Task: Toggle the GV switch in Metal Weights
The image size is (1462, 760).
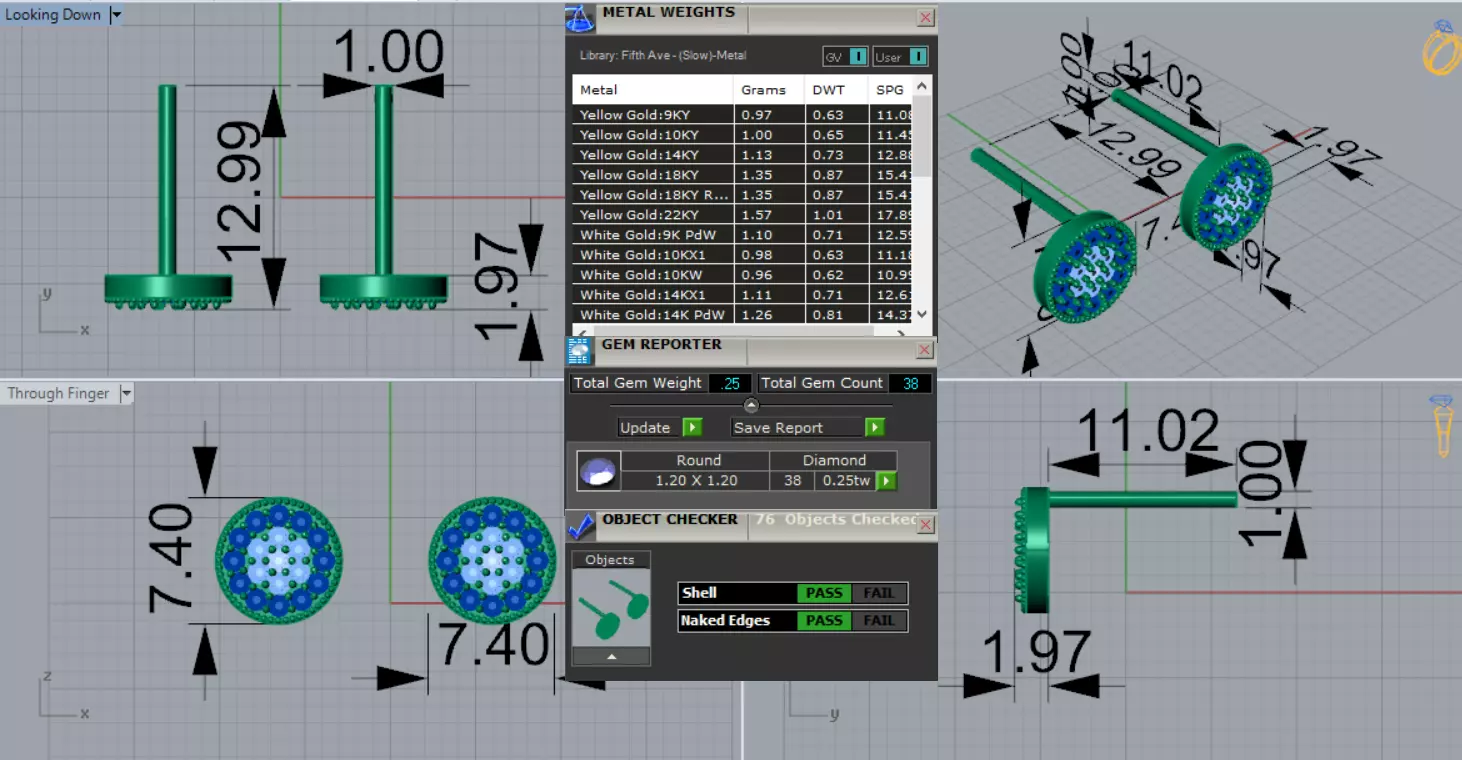Action: (x=845, y=57)
